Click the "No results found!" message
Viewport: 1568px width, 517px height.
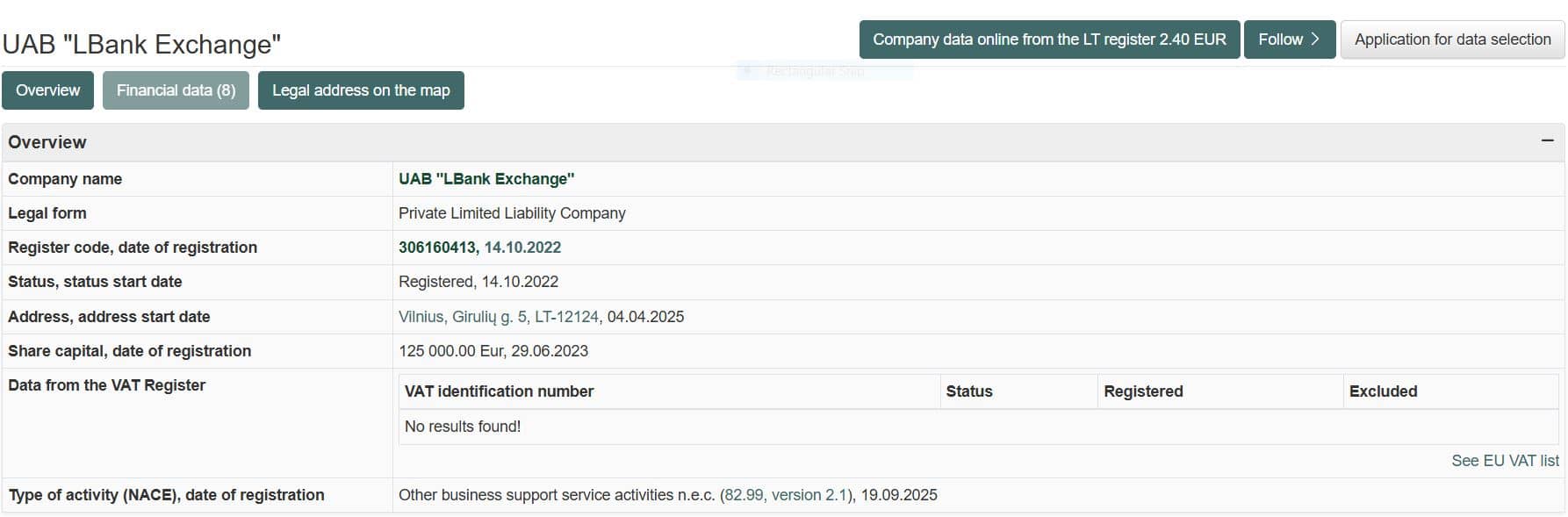pos(463,427)
